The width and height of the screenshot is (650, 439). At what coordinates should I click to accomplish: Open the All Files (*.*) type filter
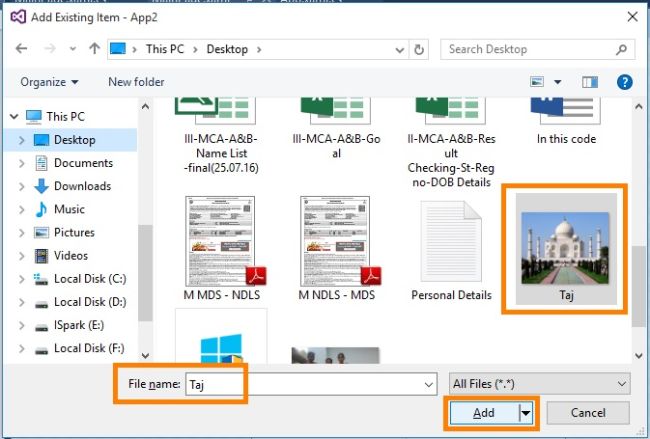coord(539,384)
